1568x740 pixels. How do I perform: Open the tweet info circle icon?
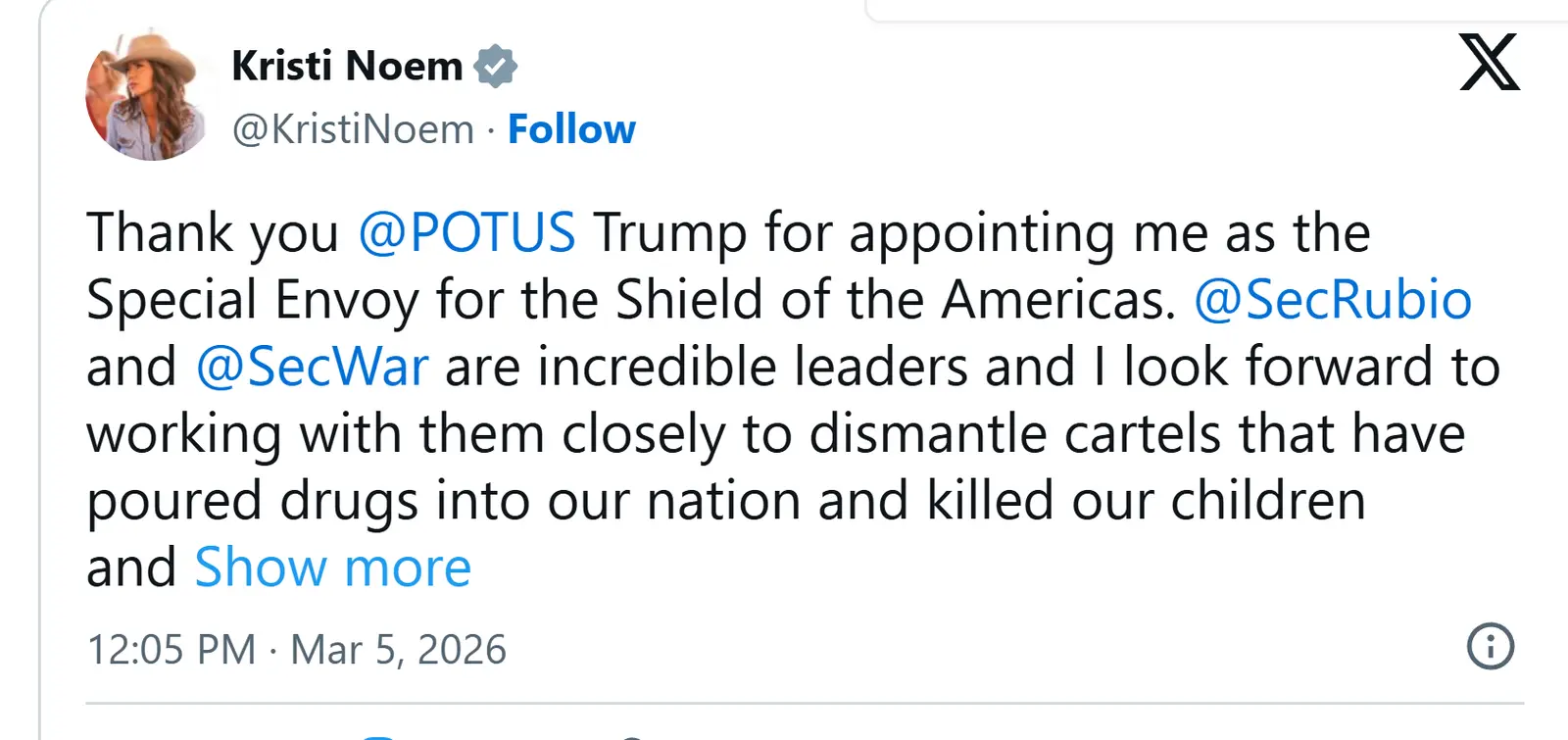tap(1490, 647)
